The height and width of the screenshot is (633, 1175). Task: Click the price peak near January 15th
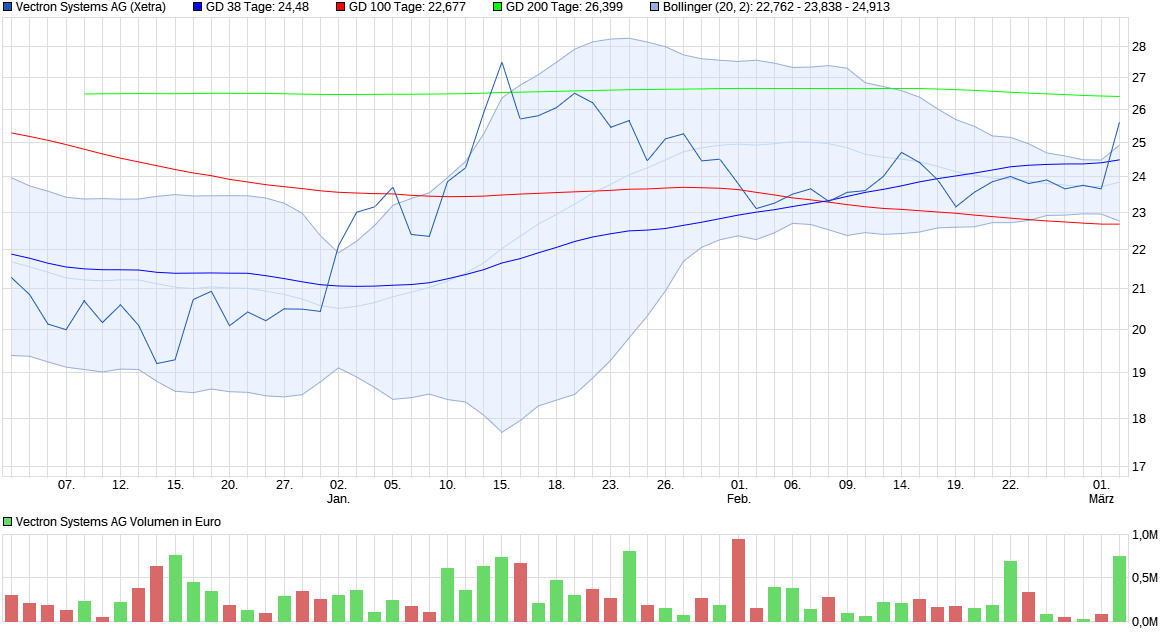click(x=500, y=62)
